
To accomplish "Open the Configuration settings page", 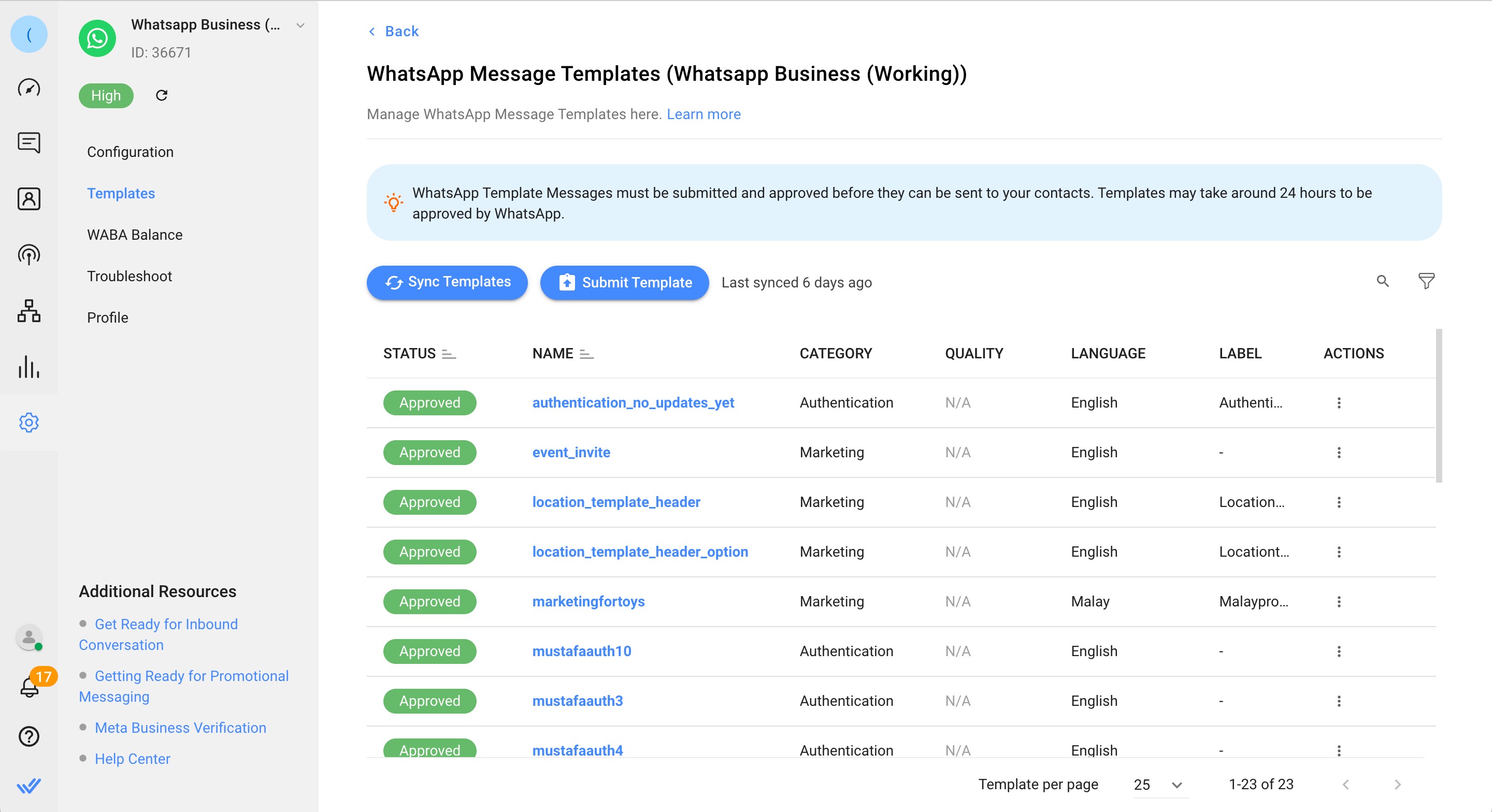I will click(x=130, y=152).
